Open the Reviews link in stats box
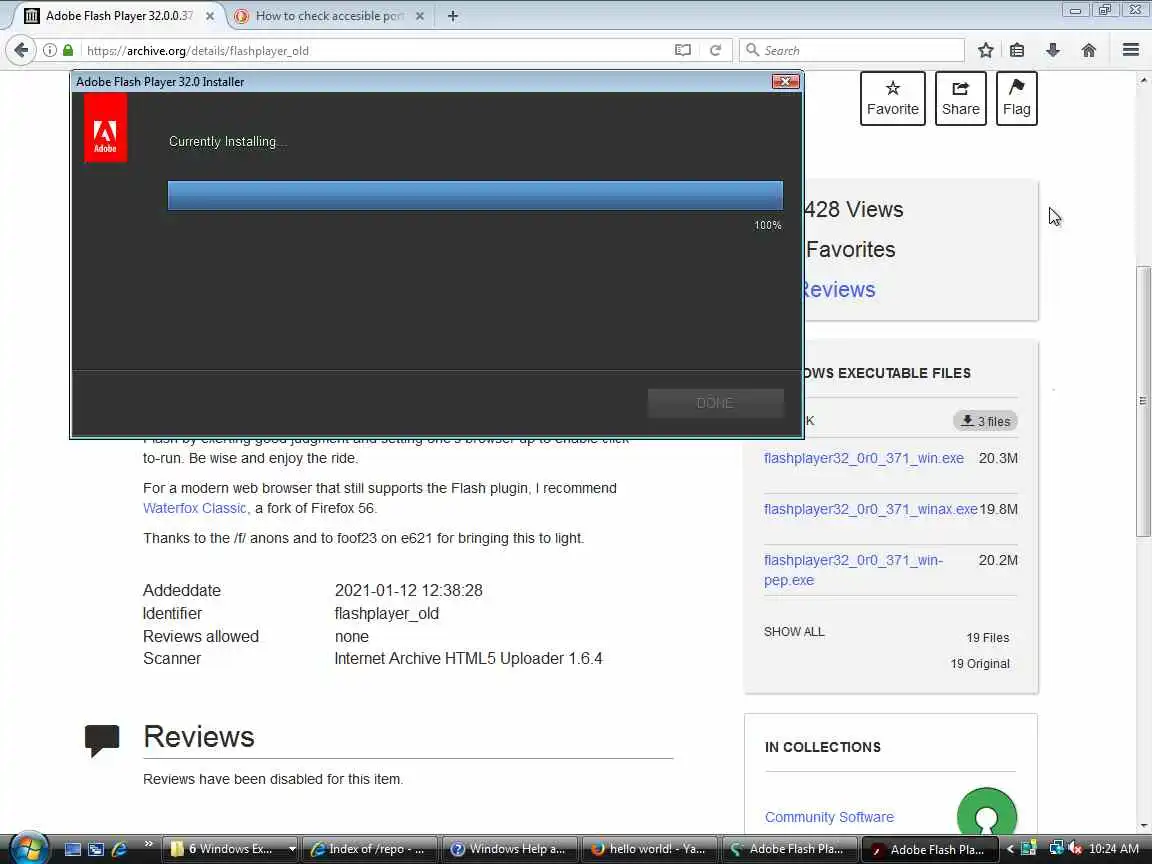 [x=840, y=289]
